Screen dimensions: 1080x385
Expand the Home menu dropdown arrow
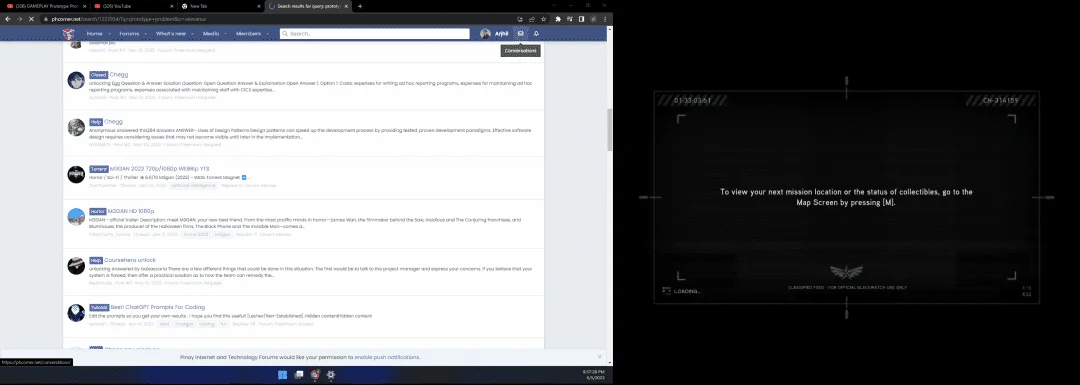coord(109,33)
